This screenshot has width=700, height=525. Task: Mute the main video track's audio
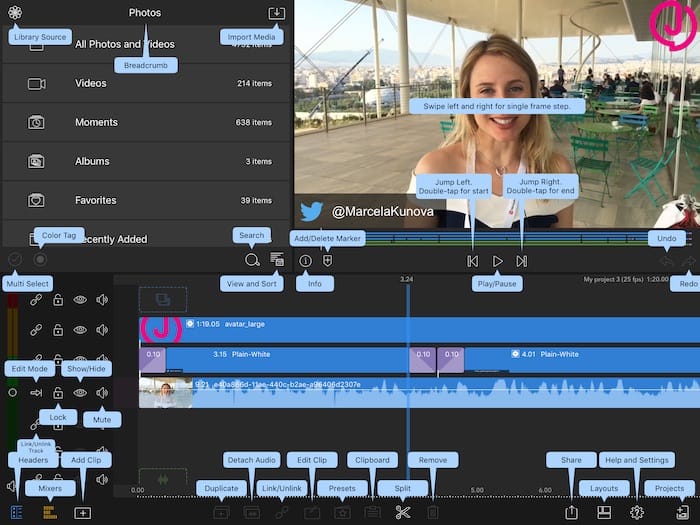click(x=102, y=393)
